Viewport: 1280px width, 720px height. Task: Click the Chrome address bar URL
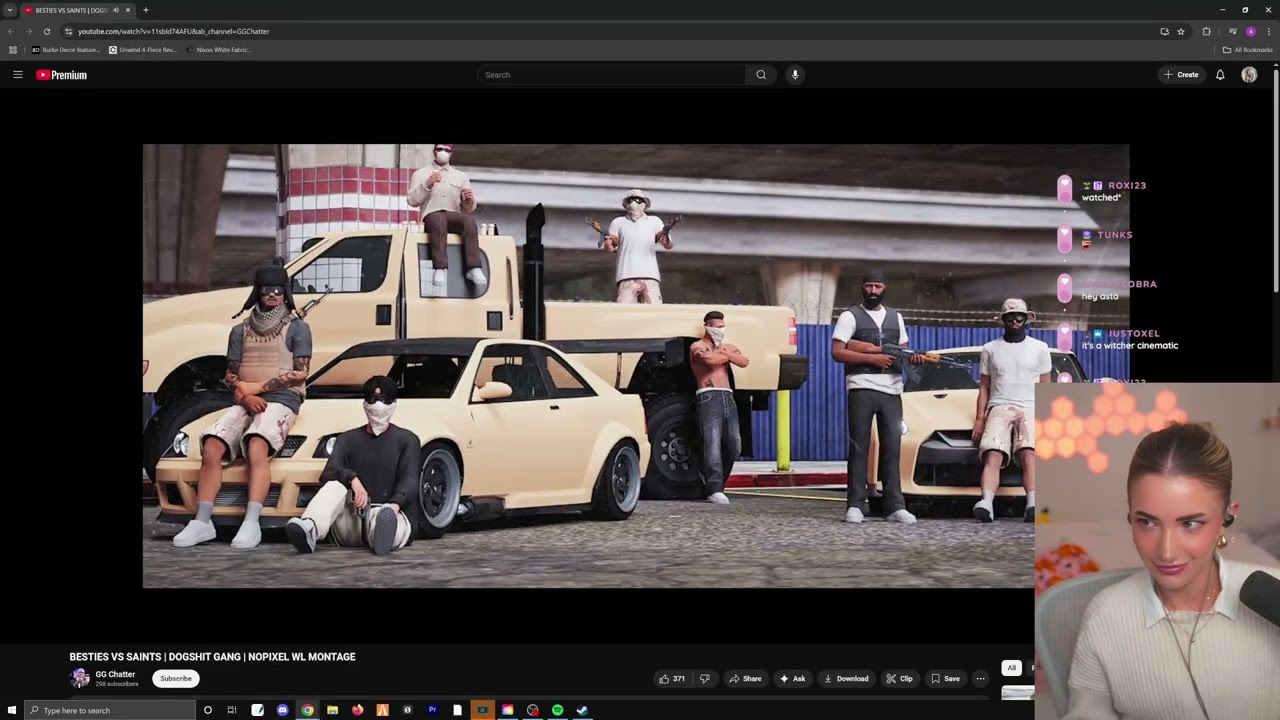coord(173,31)
